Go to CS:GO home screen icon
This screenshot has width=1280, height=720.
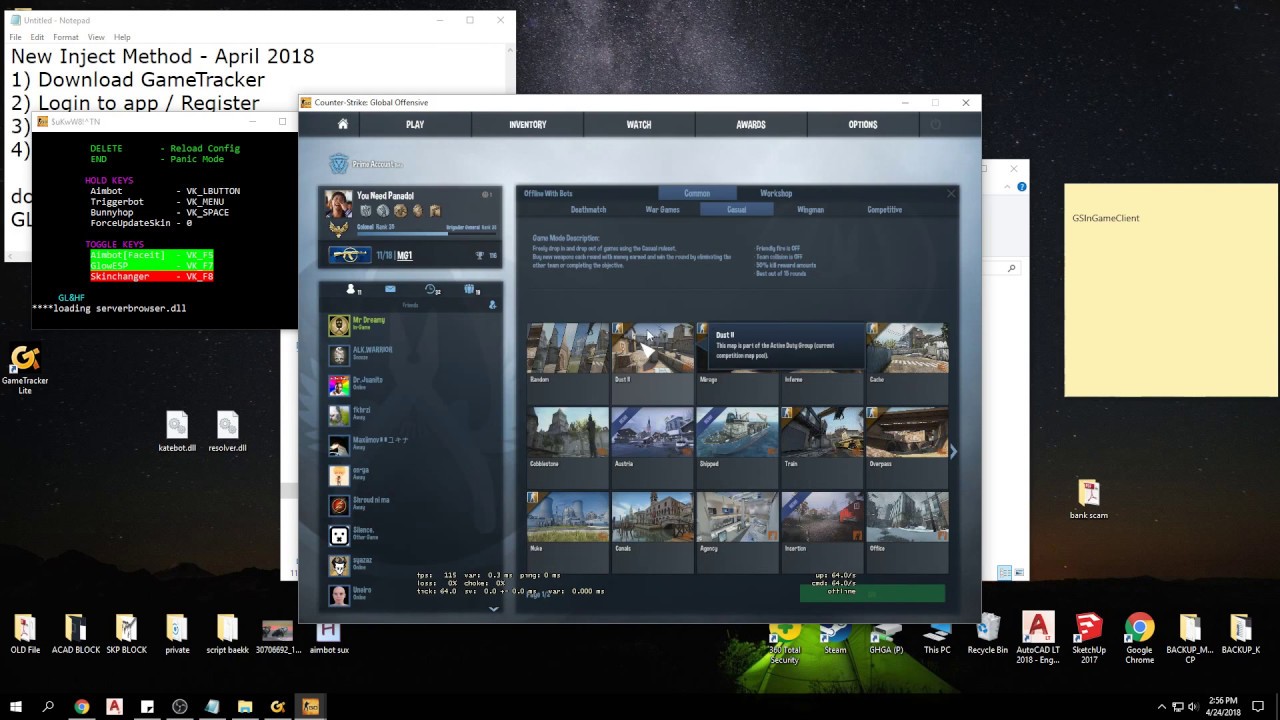click(x=342, y=125)
